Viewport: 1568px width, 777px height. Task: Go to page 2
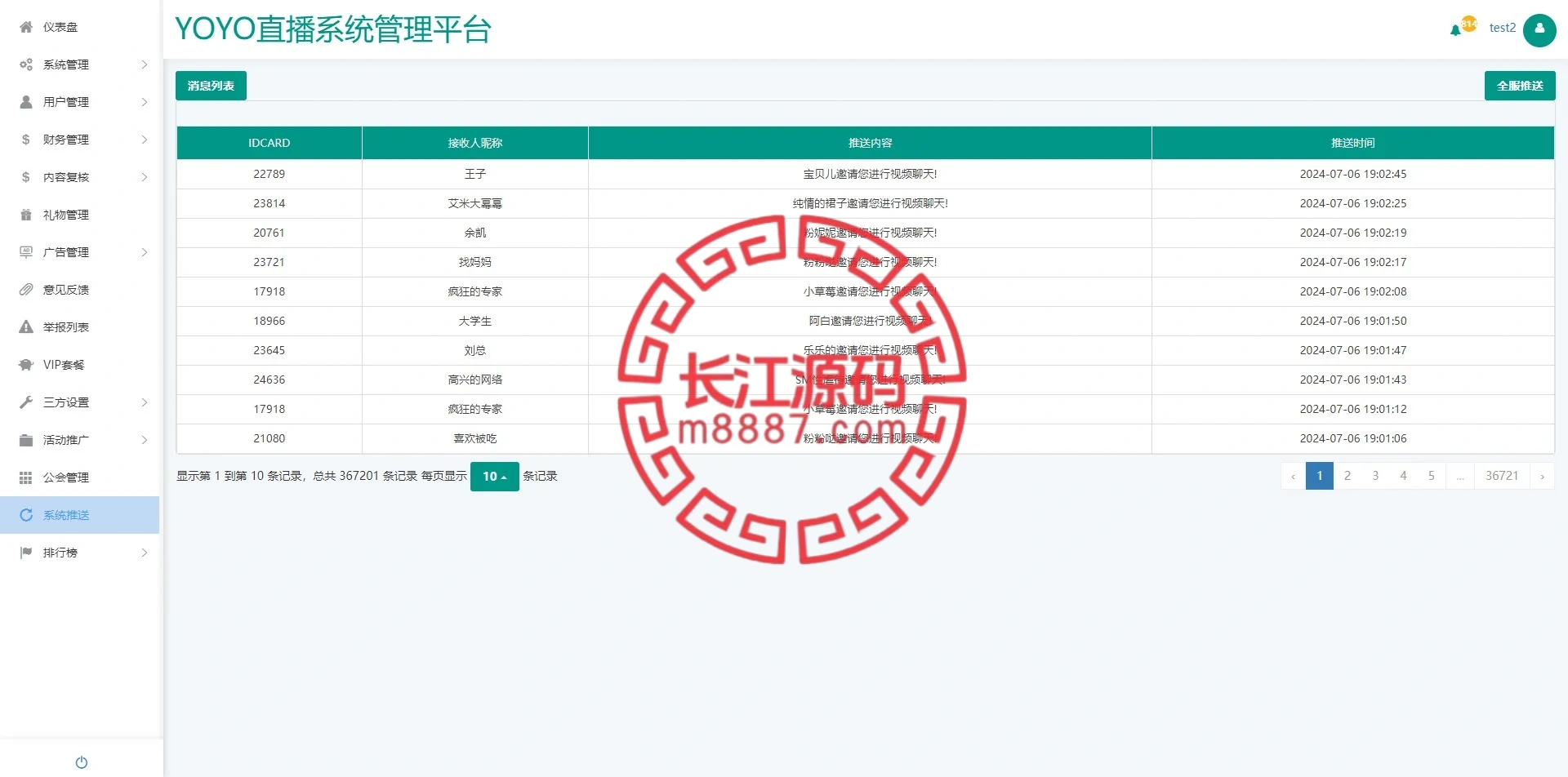point(1347,476)
